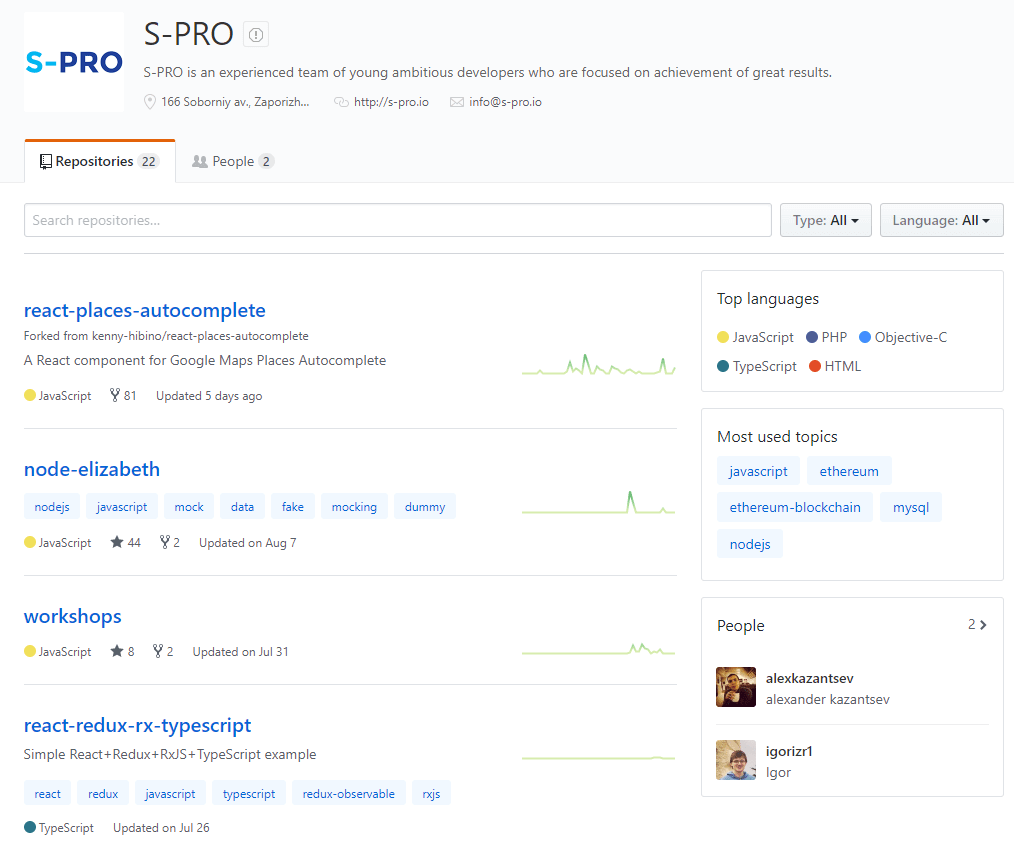Switch to the People tab
Viewport: 1014px width, 850px height.
(x=232, y=162)
